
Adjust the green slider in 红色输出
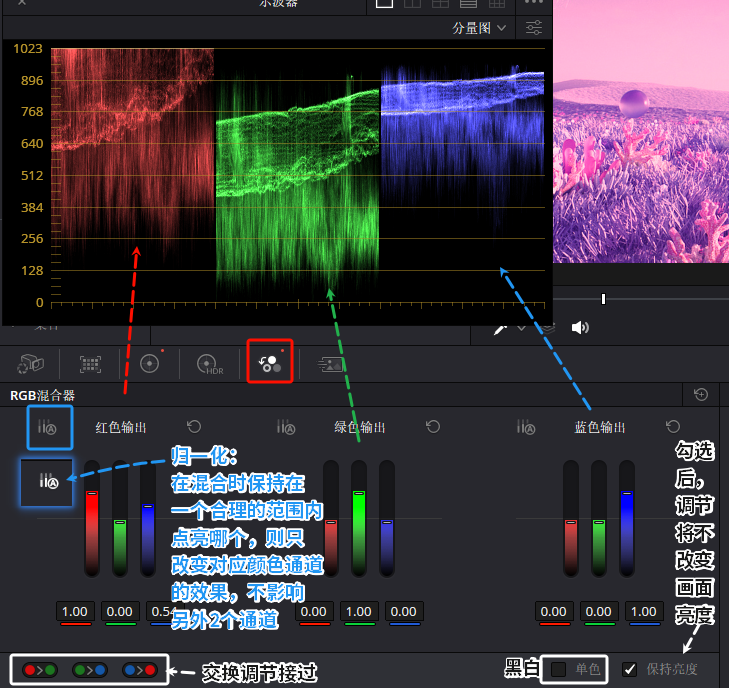click(x=120, y=519)
